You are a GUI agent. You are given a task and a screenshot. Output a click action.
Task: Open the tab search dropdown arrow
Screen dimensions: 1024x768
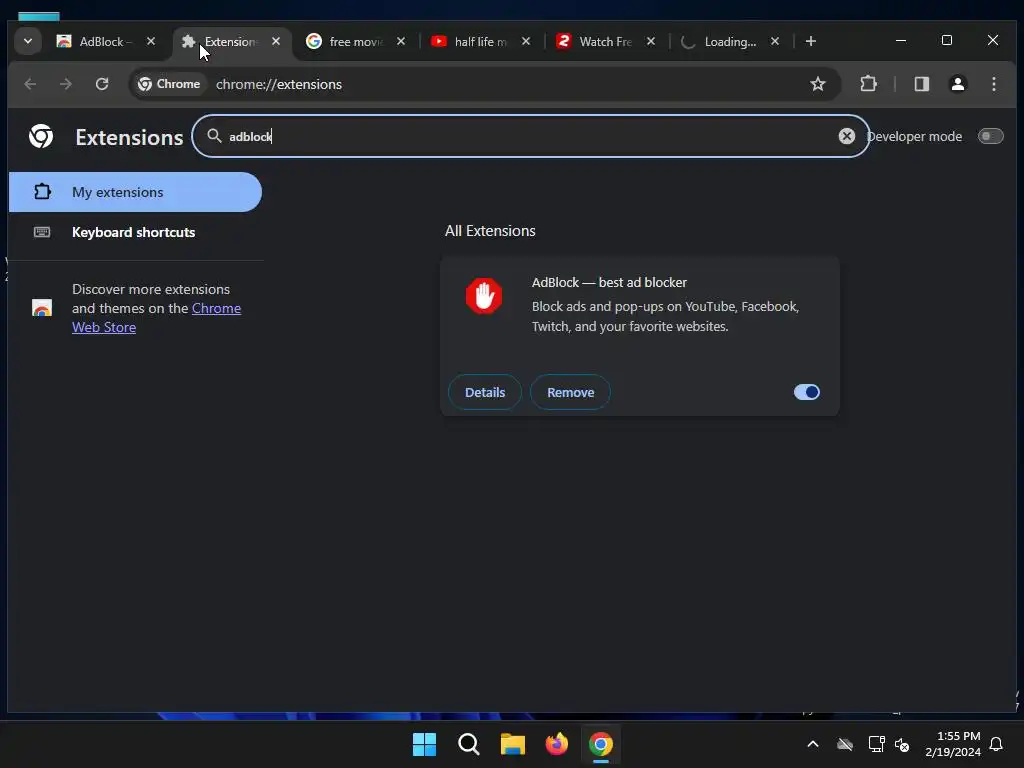point(27,41)
